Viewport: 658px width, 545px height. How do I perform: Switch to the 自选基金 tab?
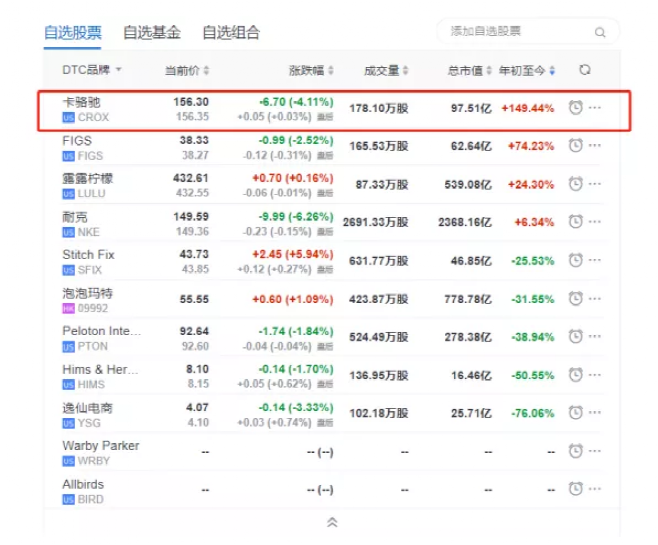(x=151, y=33)
